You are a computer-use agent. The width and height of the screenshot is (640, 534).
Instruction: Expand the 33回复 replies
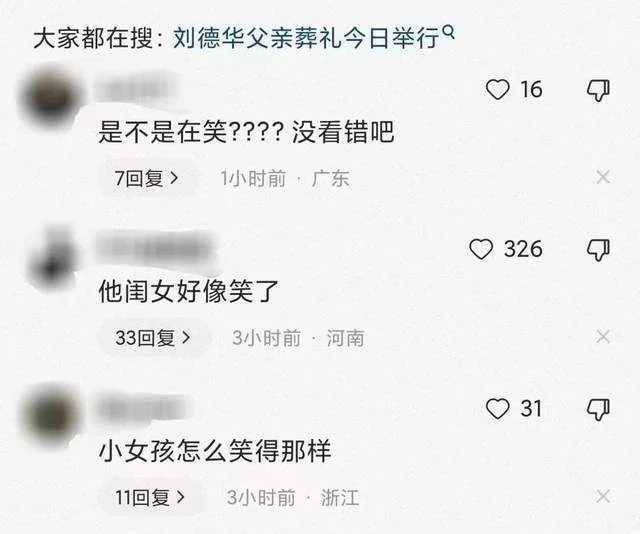click(153, 338)
